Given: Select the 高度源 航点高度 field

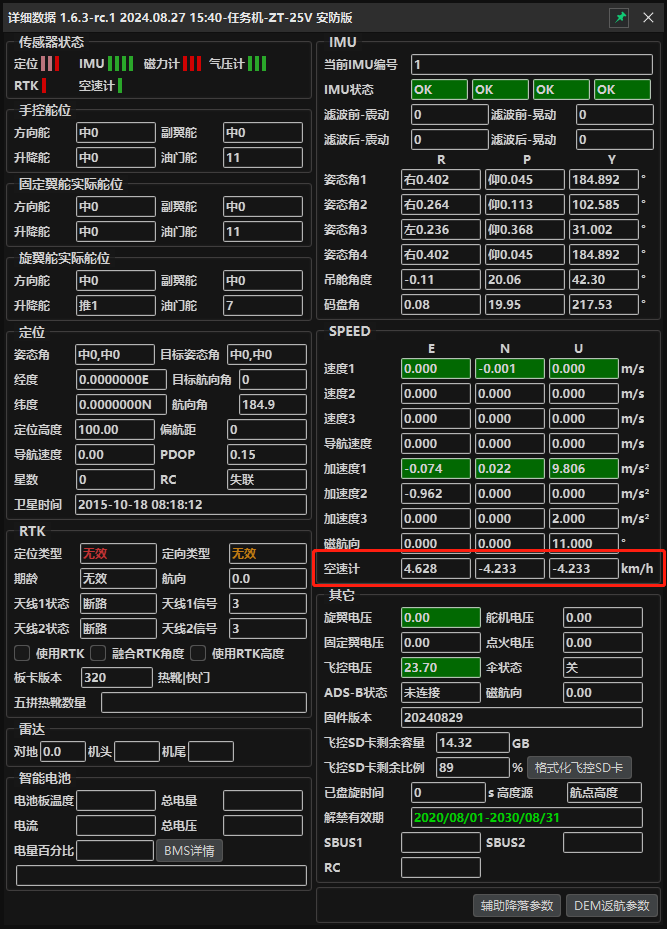Looking at the screenshot, I should 604,792.
